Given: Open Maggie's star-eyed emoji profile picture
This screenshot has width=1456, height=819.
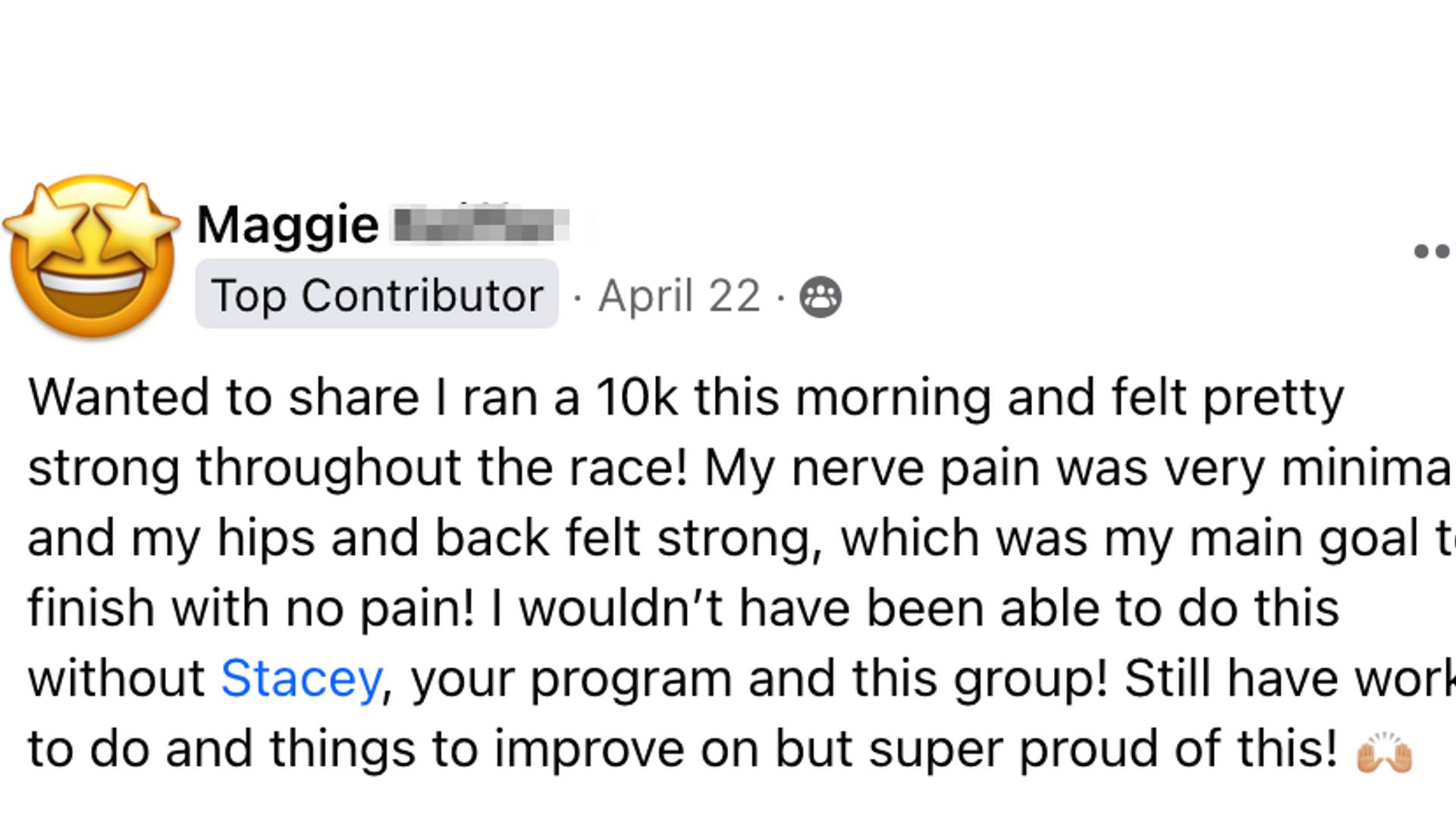Looking at the screenshot, I should pos(92,256).
